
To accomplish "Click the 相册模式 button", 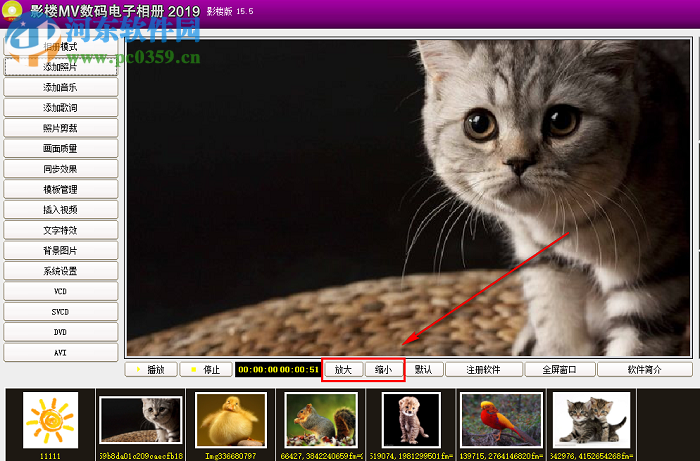I will pyautogui.click(x=61, y=47).
